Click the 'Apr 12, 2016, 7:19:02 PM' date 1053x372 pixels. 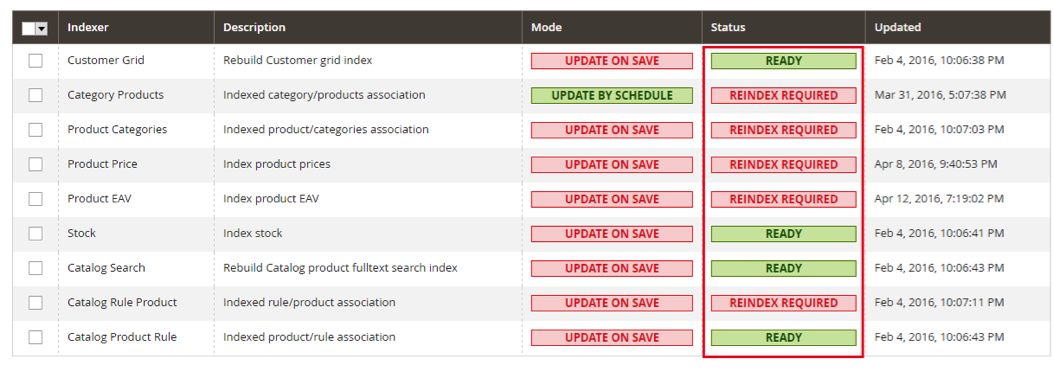pyautogui.click(x=939, y=199)
